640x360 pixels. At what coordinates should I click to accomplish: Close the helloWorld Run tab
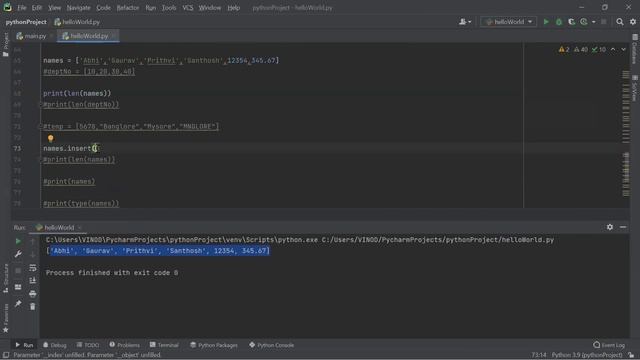[x=80, y=228]
